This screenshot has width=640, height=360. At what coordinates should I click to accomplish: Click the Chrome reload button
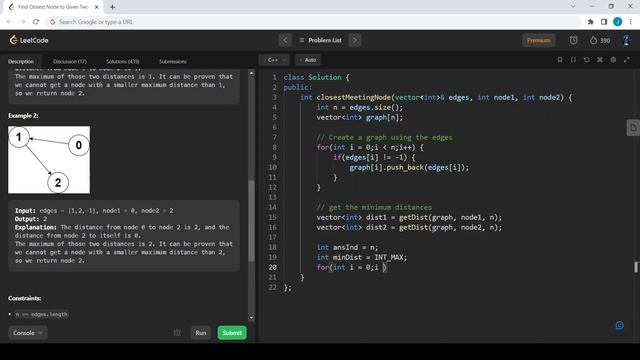click(x=36, y=22)
